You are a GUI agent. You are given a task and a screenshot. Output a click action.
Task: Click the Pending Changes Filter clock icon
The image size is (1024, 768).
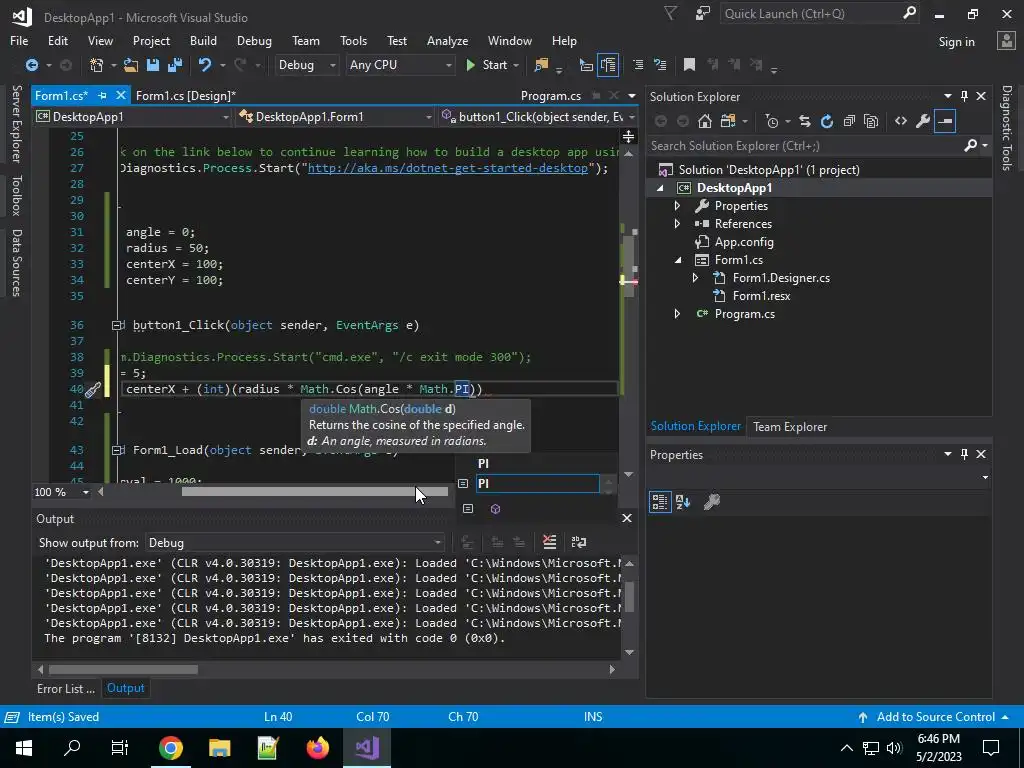pos(772,121)
